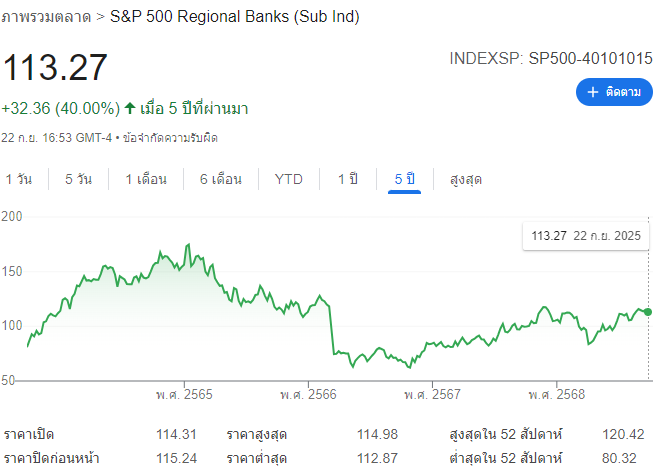Open the ข้อจำกัดความรับผิด disclaimer link

click(x=170, y=137)
